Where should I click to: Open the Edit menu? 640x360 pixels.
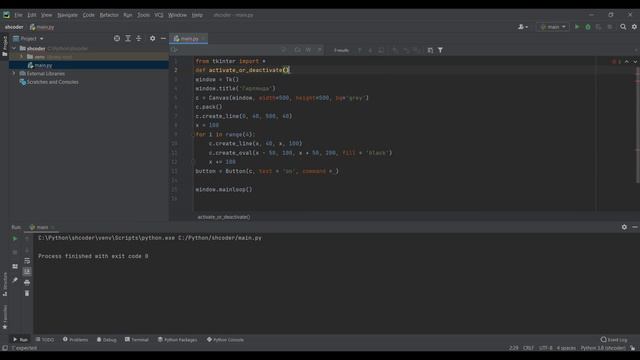tap(32, 15)
